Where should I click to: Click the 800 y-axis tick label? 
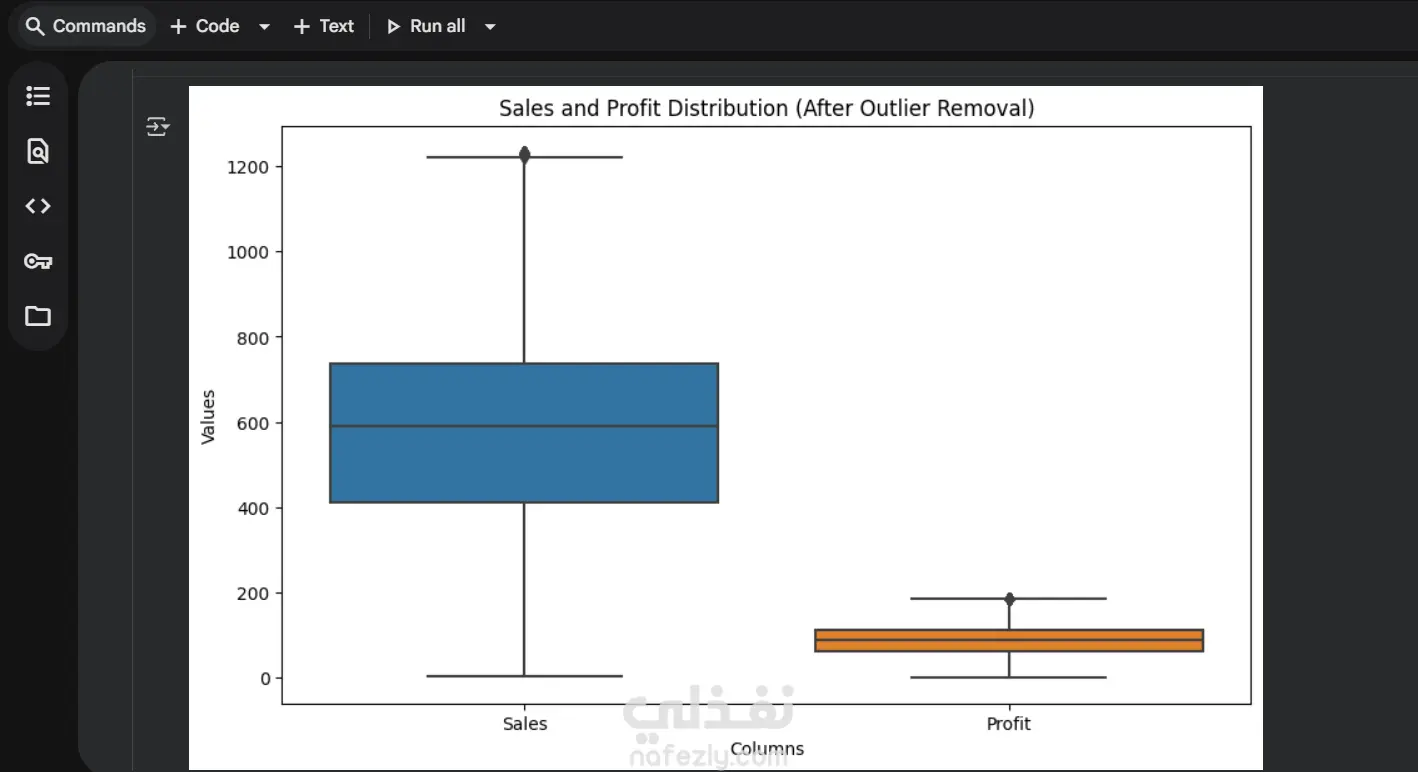point(254,338)
